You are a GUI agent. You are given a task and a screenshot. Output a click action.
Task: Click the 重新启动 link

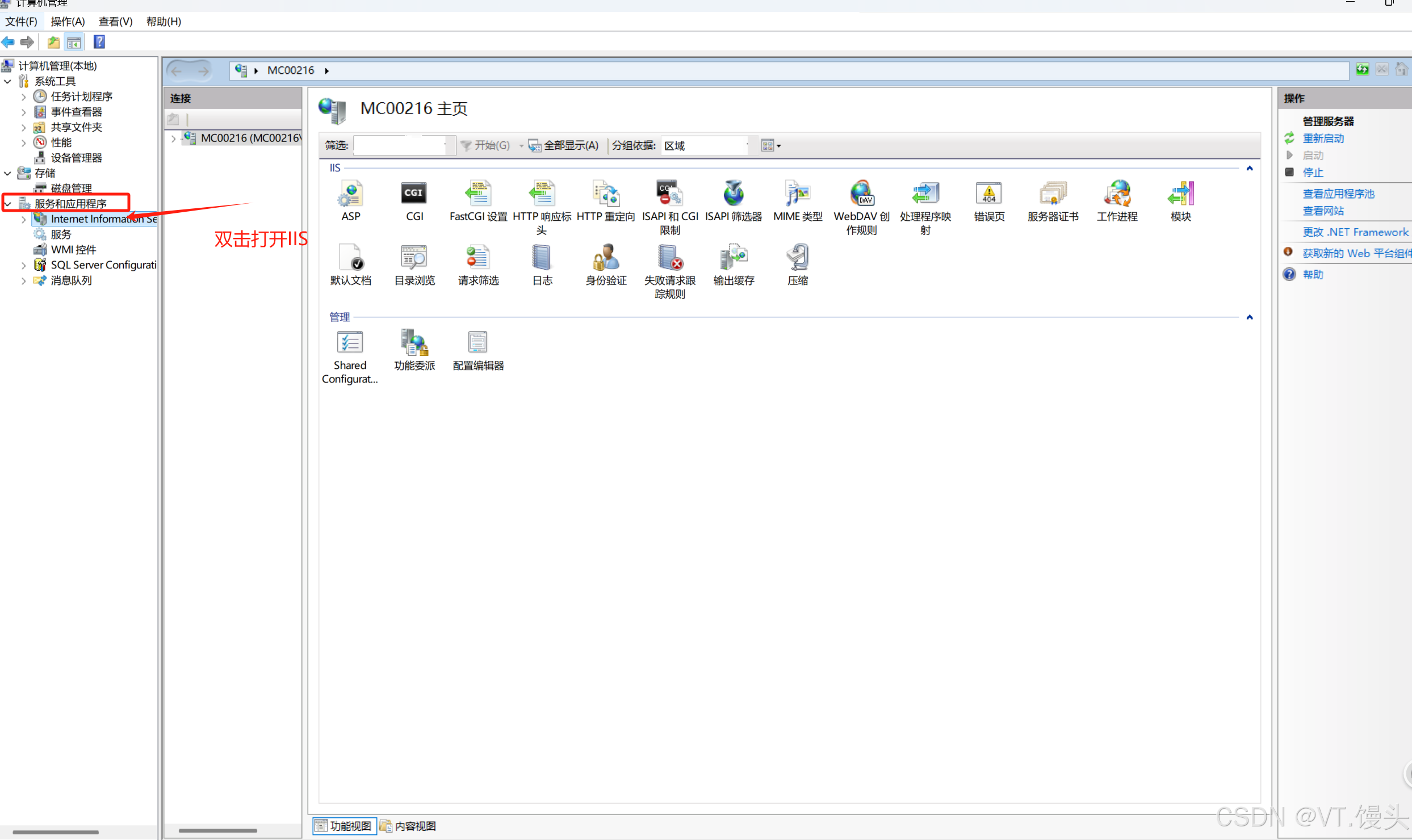pyautogui.click(x=1323, y=138)
